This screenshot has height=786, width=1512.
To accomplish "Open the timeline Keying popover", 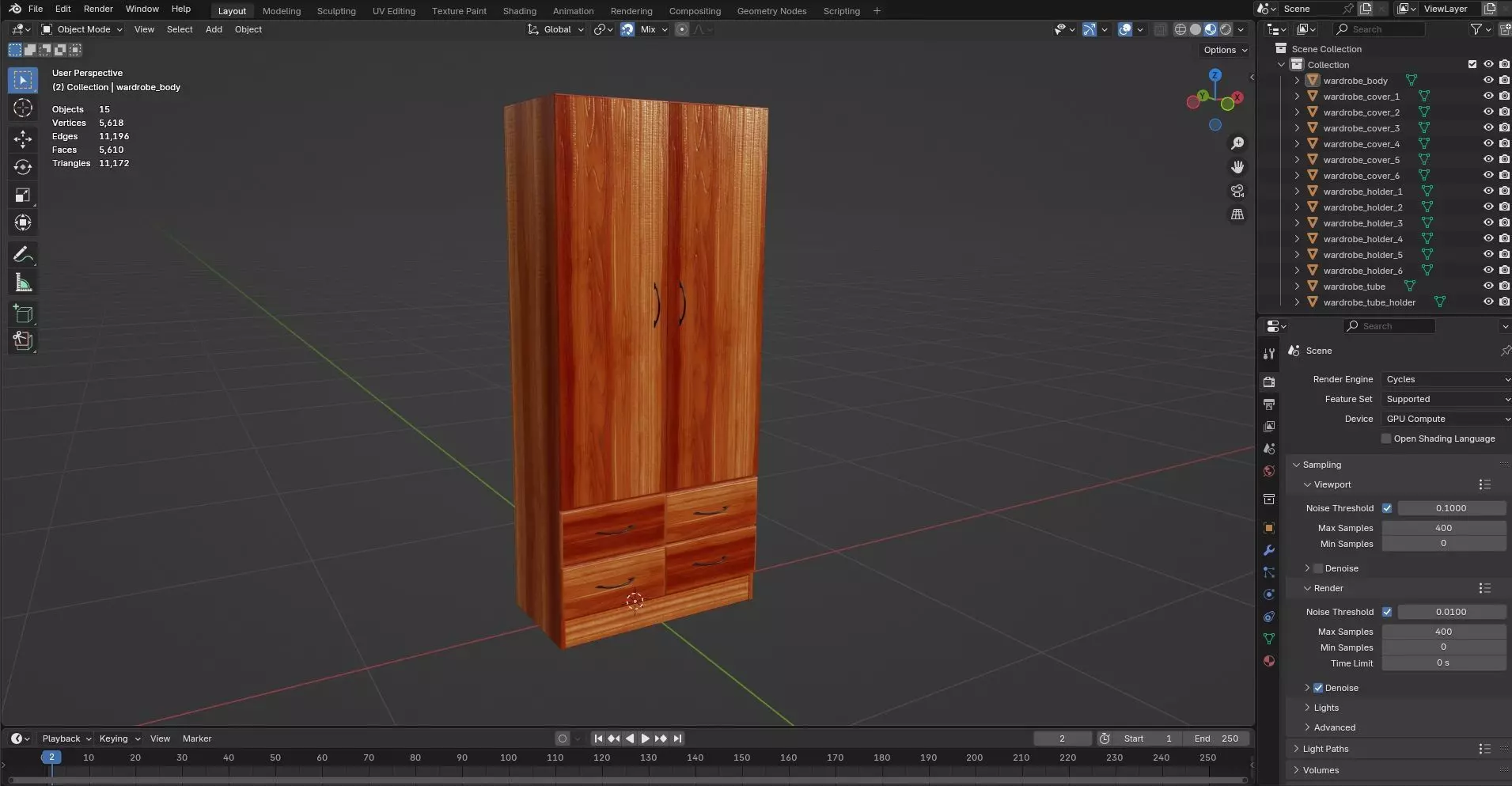I will tap(119, 739).
